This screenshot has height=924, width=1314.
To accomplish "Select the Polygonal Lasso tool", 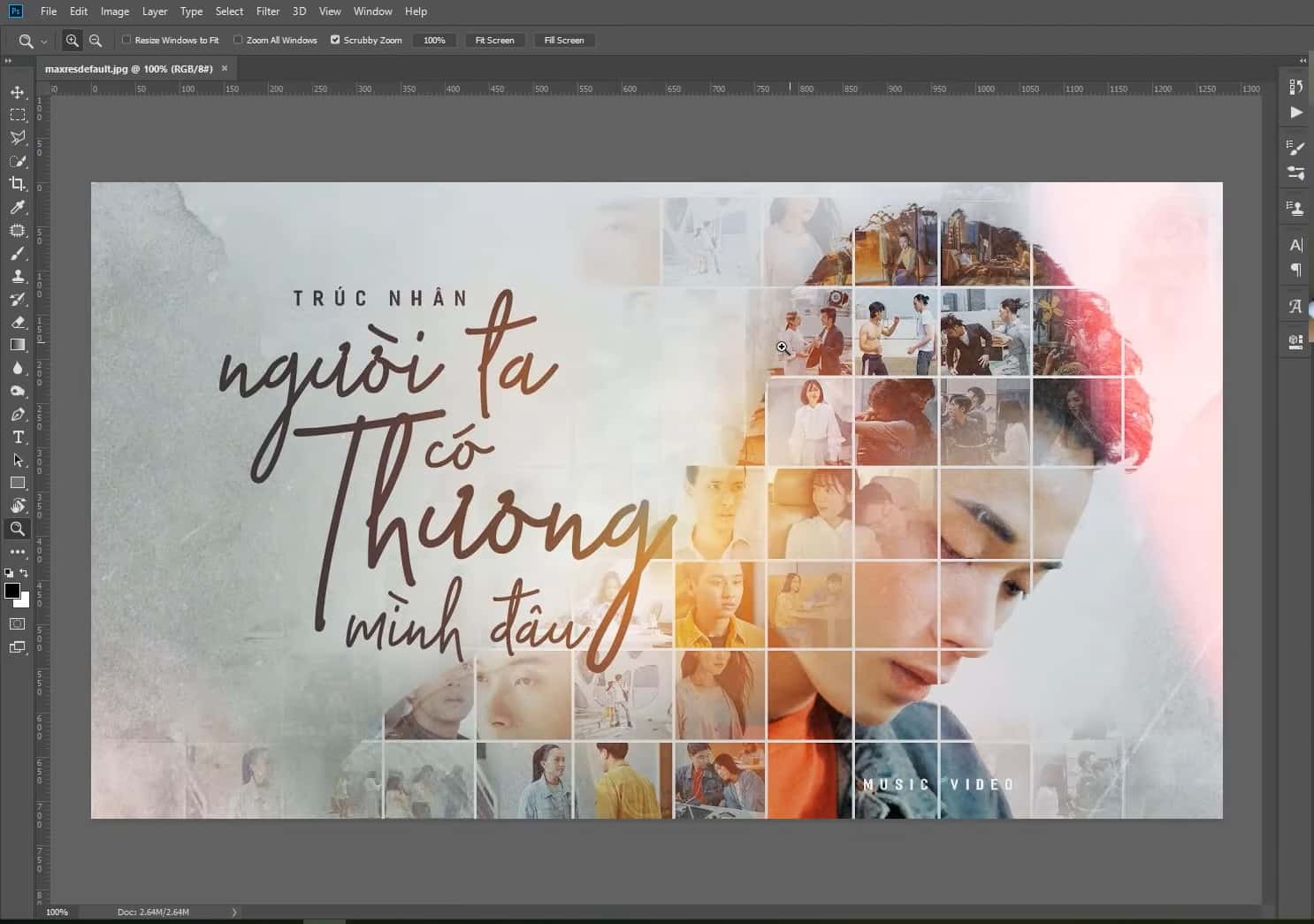I will tap(18, 138).
